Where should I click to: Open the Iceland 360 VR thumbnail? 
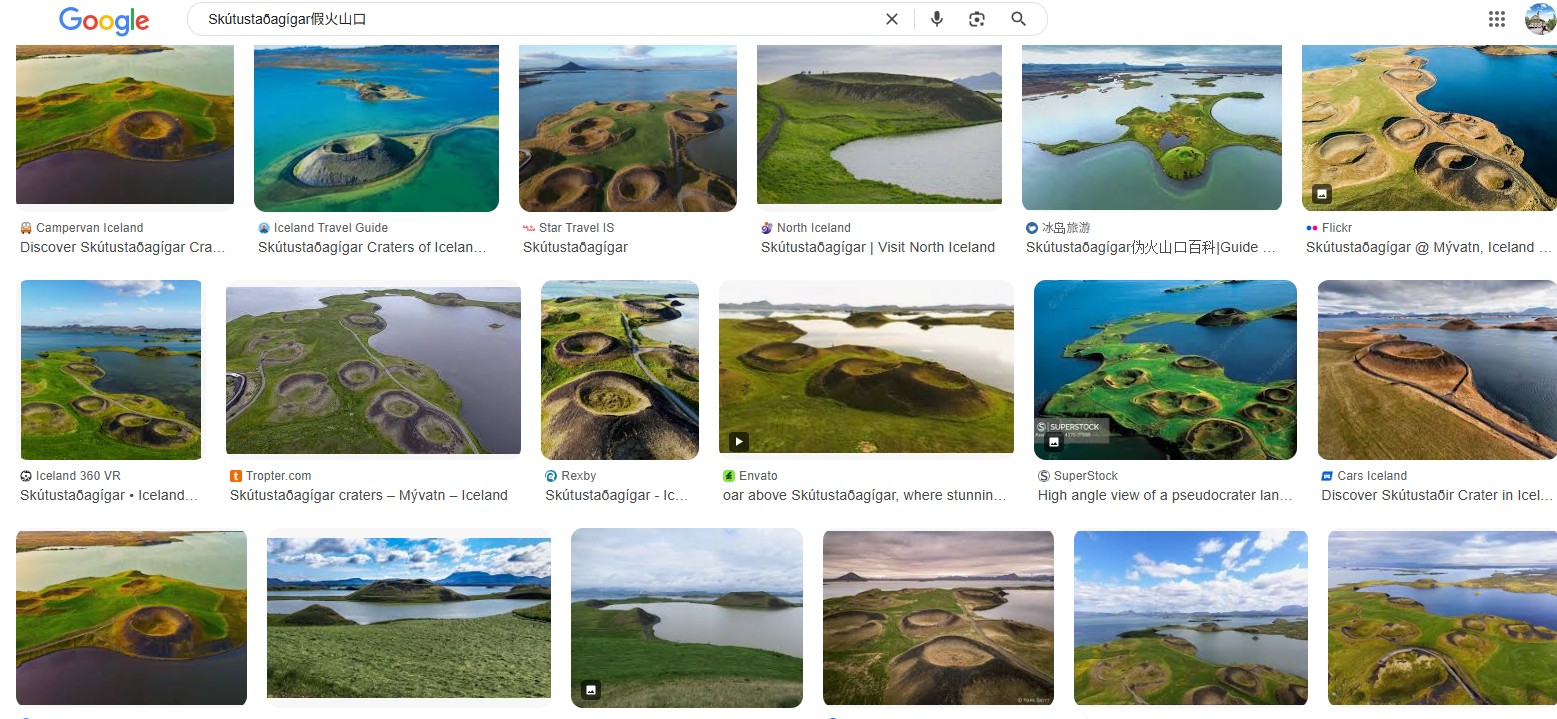[x=111, y=370]
